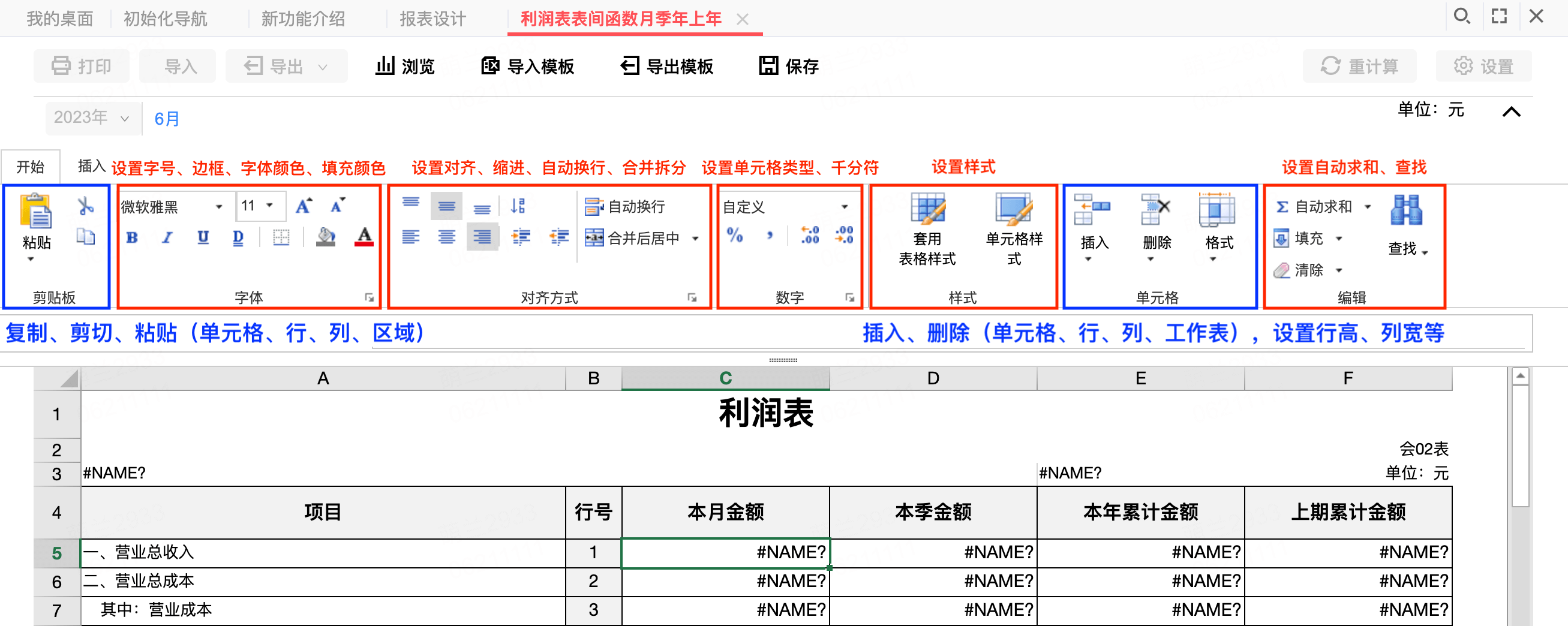Click the red font color swatch
The width and height of the screenshot is (1568, 626).
pyautogui.click(x=364, y=237)
